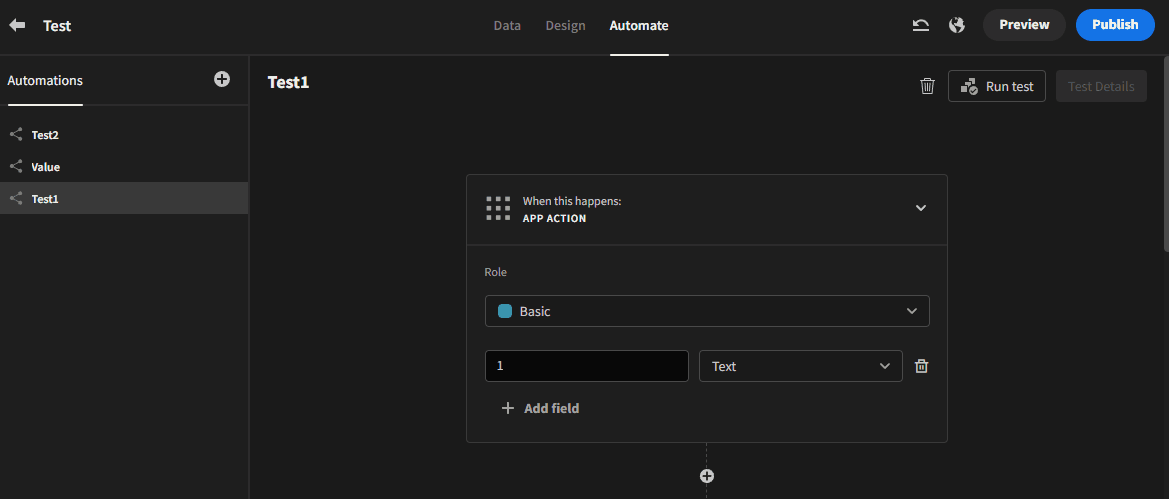Screen dimensions: 1169x499
Task: Click the field name input containing 1
Action: 587,366
